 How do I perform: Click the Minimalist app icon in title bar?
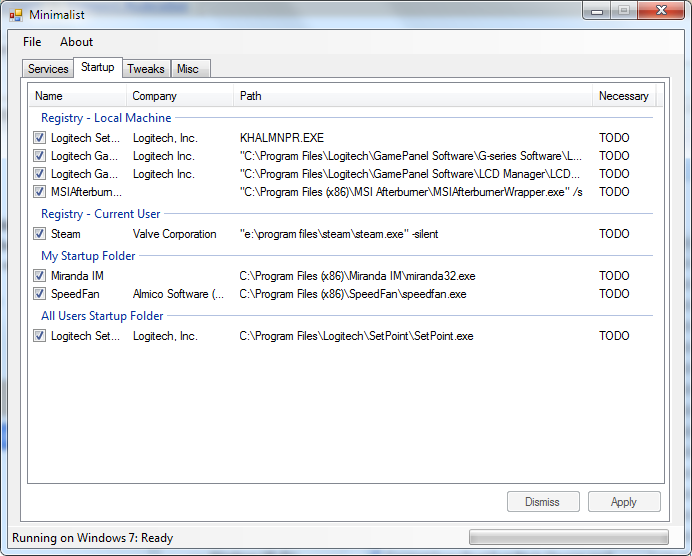15,15
